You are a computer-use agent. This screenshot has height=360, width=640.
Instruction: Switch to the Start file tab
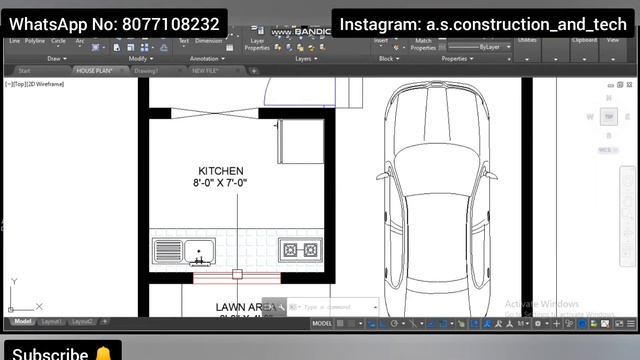click(24, 71)
